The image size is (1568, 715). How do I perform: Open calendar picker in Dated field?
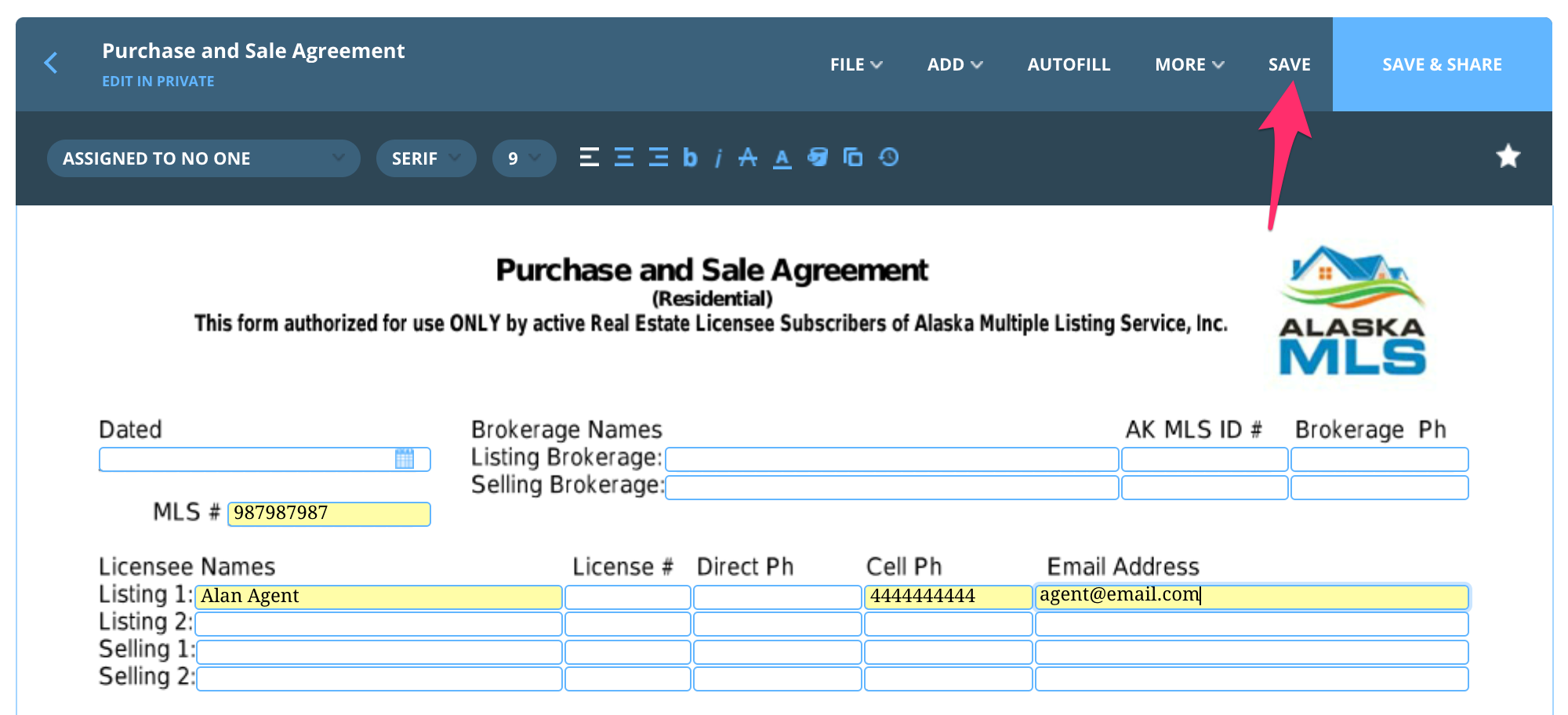pos(405,459)
